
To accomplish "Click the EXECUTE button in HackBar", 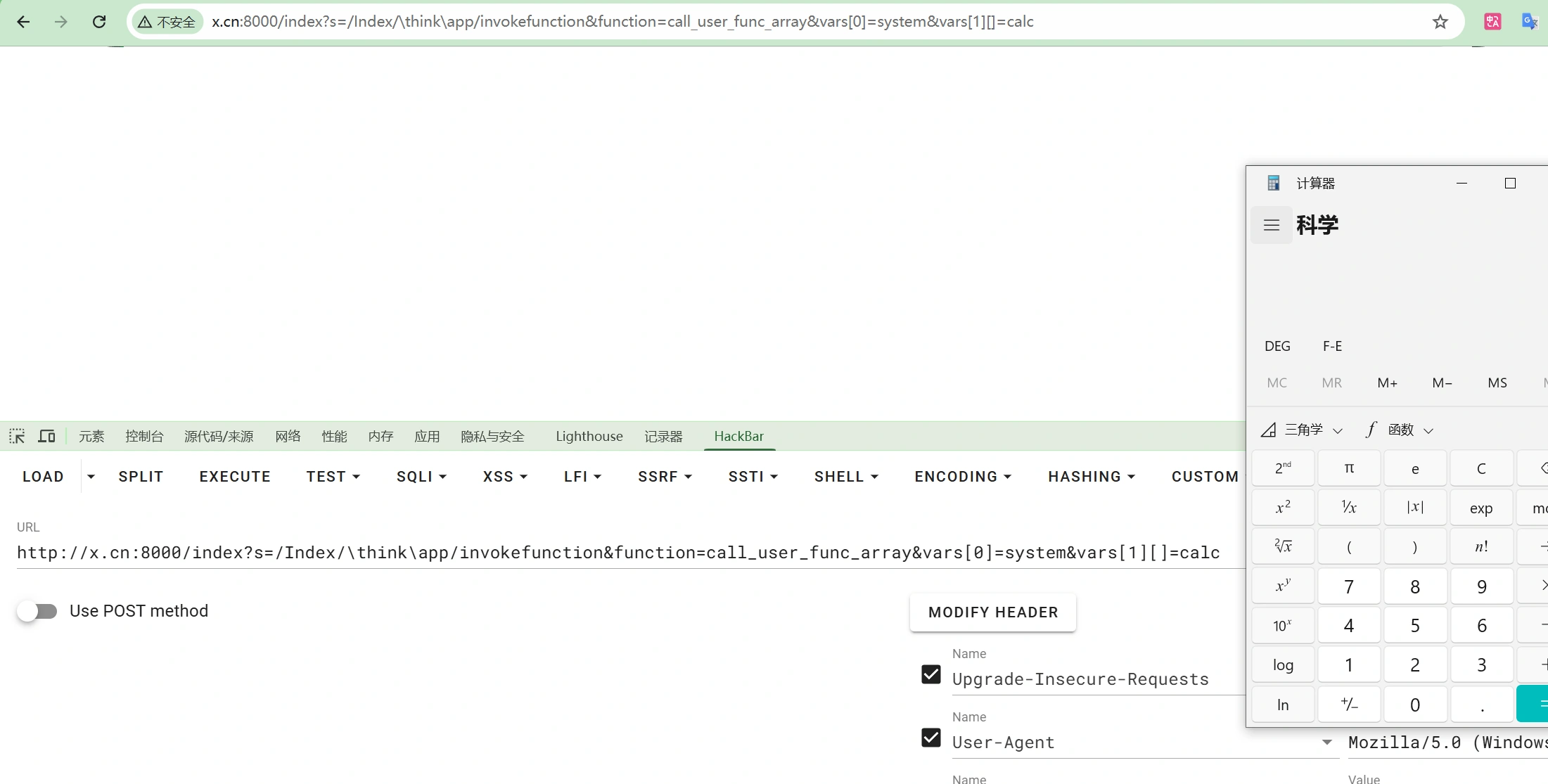I will pyautogui.click(x=235, y=477).
